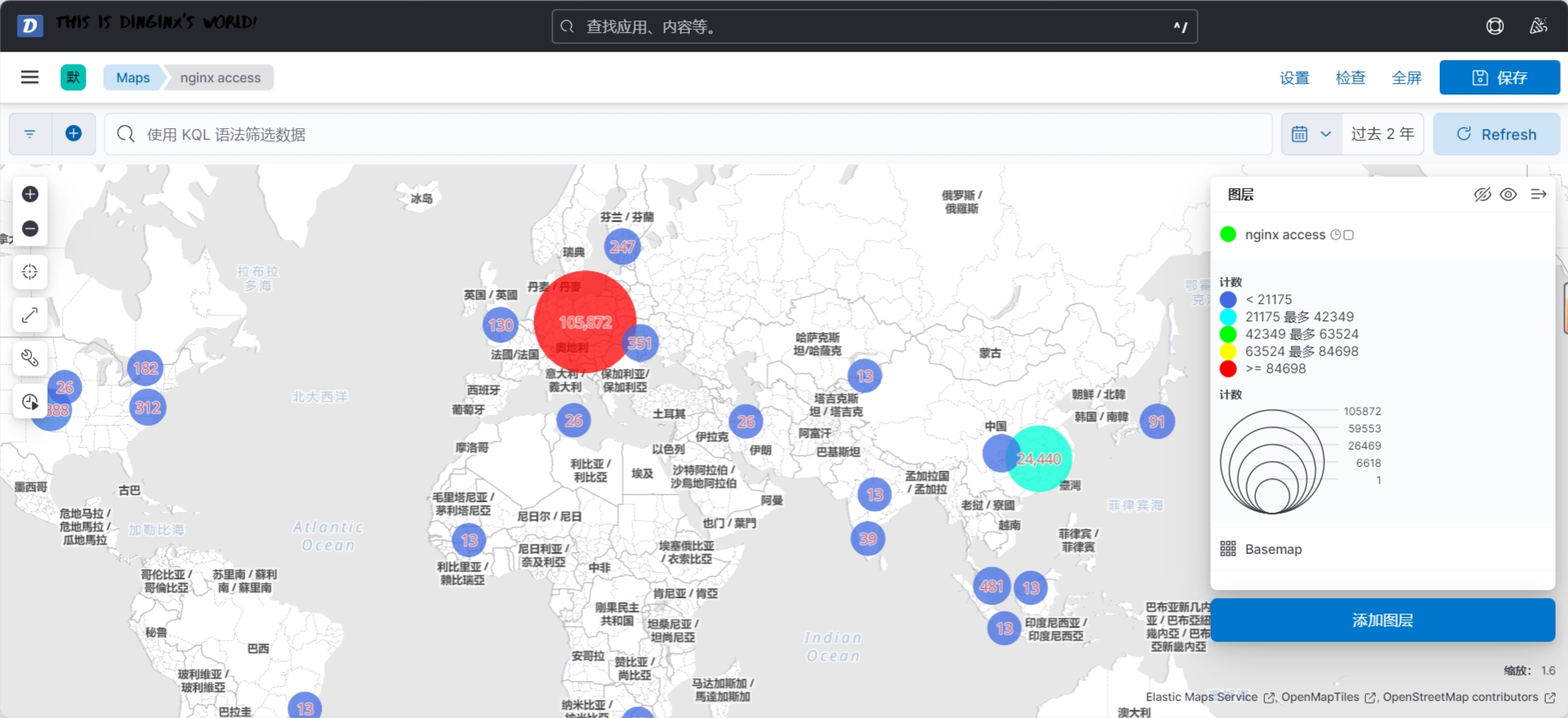Click the 105,872 red cluster
This screenshot has height=718, width=1568.
pyautogui.click(x=585, y=322)
